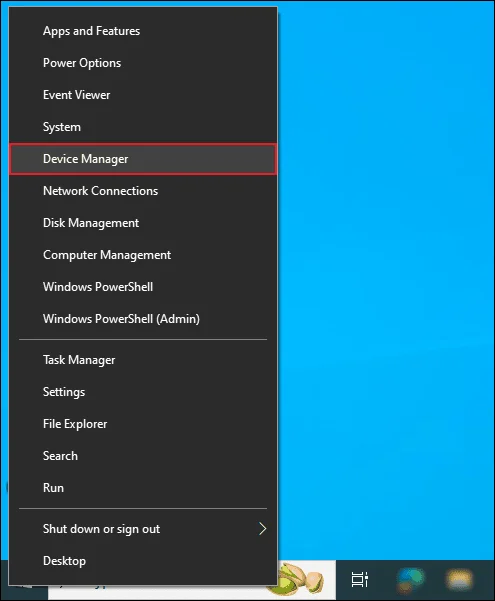Launch Event Viewer

(143, 95)
